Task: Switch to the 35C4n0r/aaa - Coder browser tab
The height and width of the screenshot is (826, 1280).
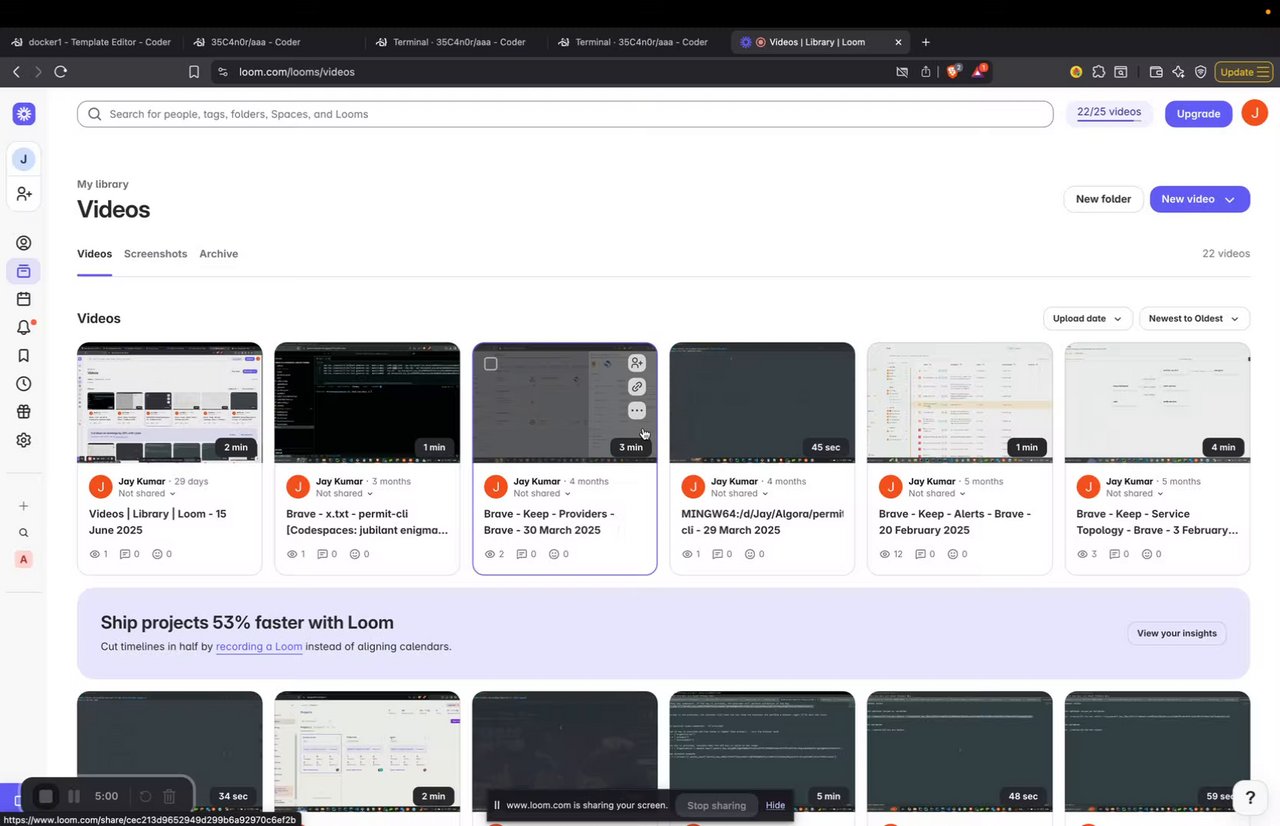Action: (x=256, y=42)
